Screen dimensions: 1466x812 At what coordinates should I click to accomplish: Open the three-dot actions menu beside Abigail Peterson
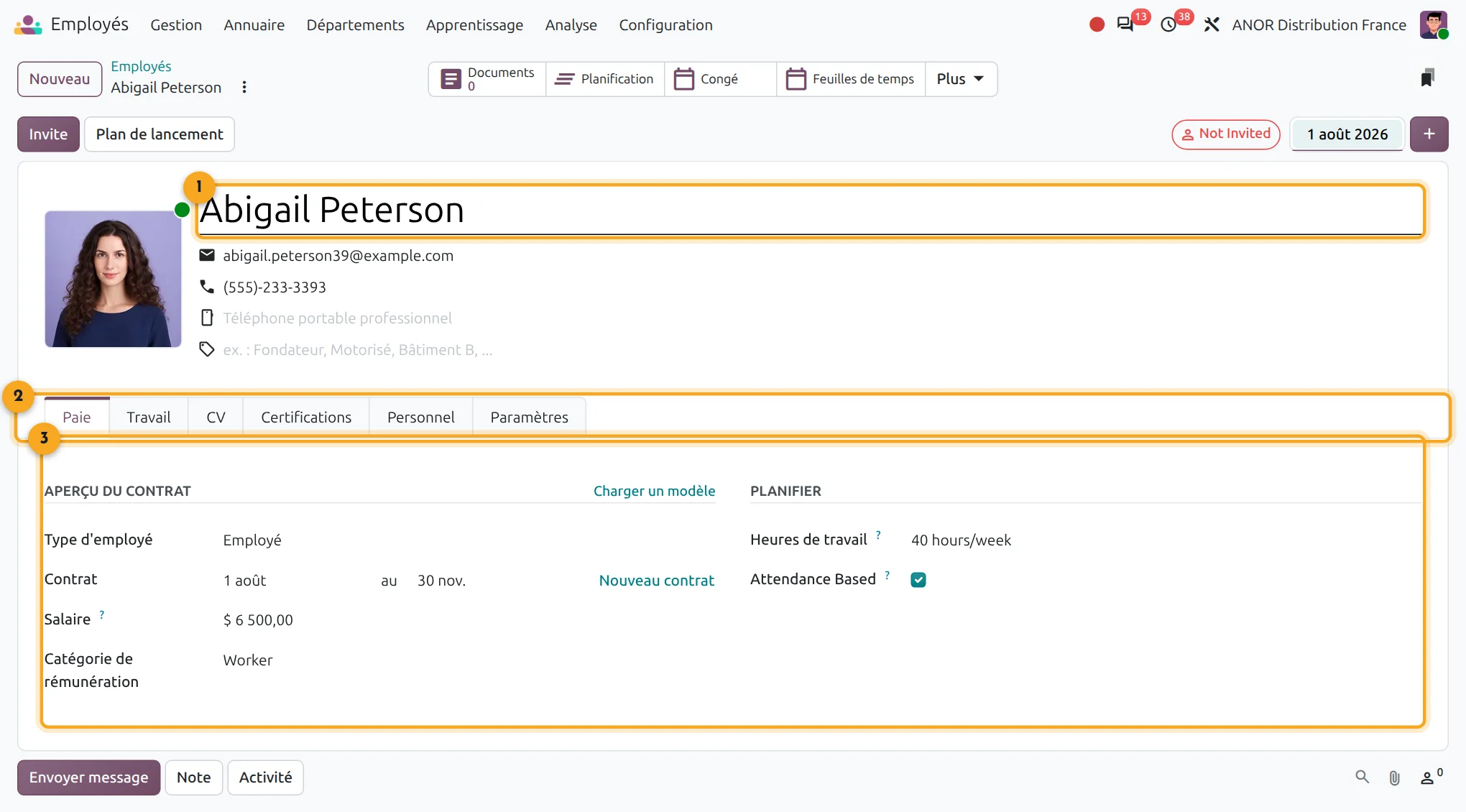(x=244, y=87)
